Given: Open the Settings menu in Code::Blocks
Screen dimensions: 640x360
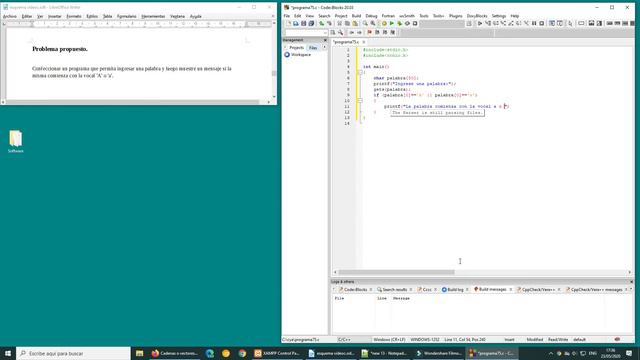Looking at the screenshot, I should (499, 16).
